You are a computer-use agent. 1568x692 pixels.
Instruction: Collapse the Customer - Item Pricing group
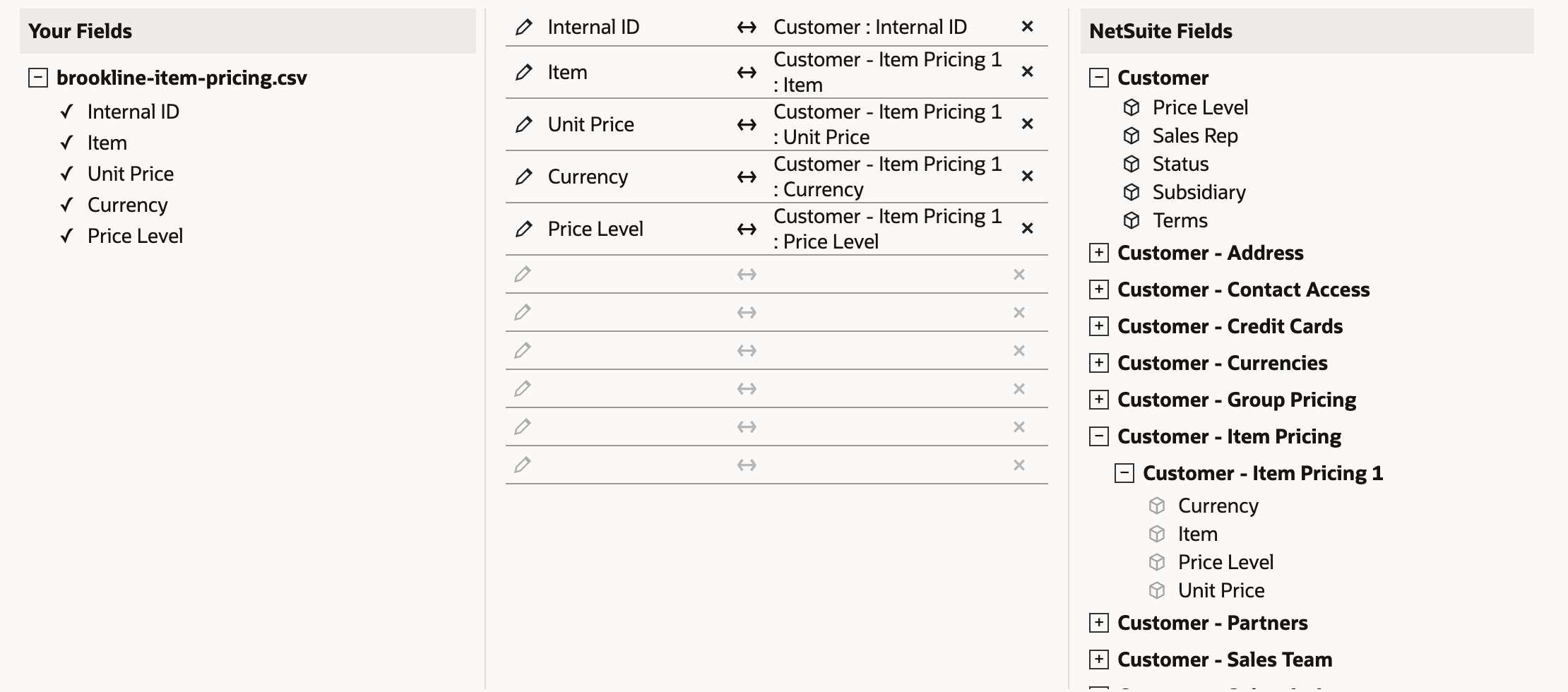coord(1099,436)
